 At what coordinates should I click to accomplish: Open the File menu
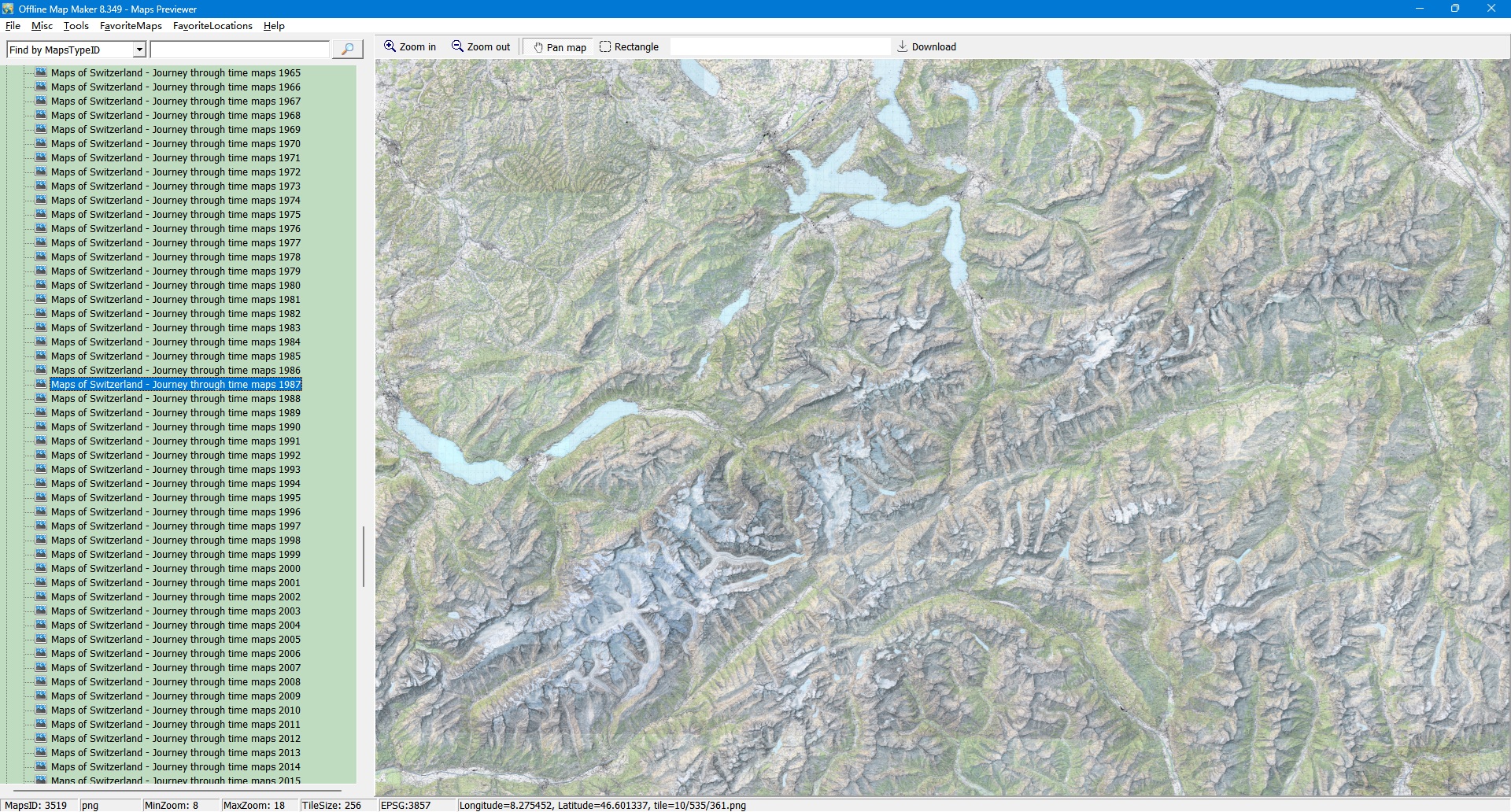click(x=13, y=26)
